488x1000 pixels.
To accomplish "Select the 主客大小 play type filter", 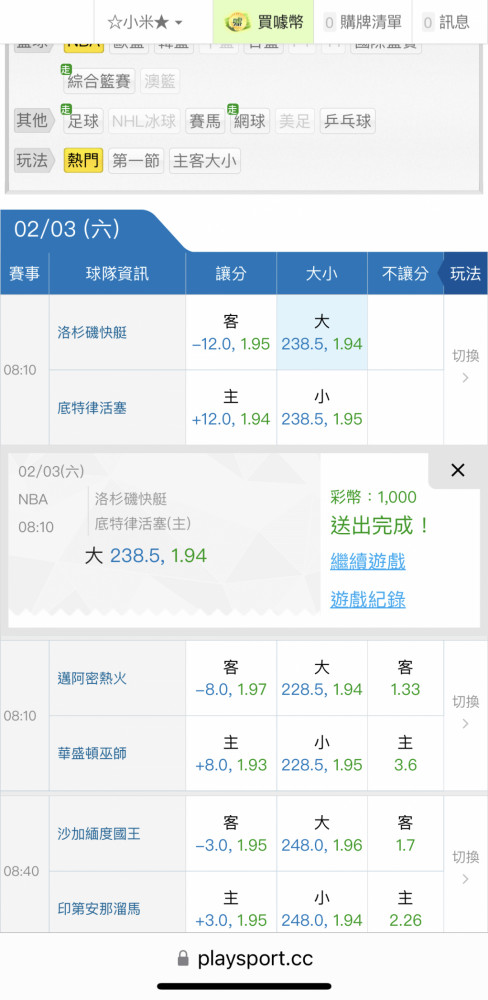I will point(204,161).
